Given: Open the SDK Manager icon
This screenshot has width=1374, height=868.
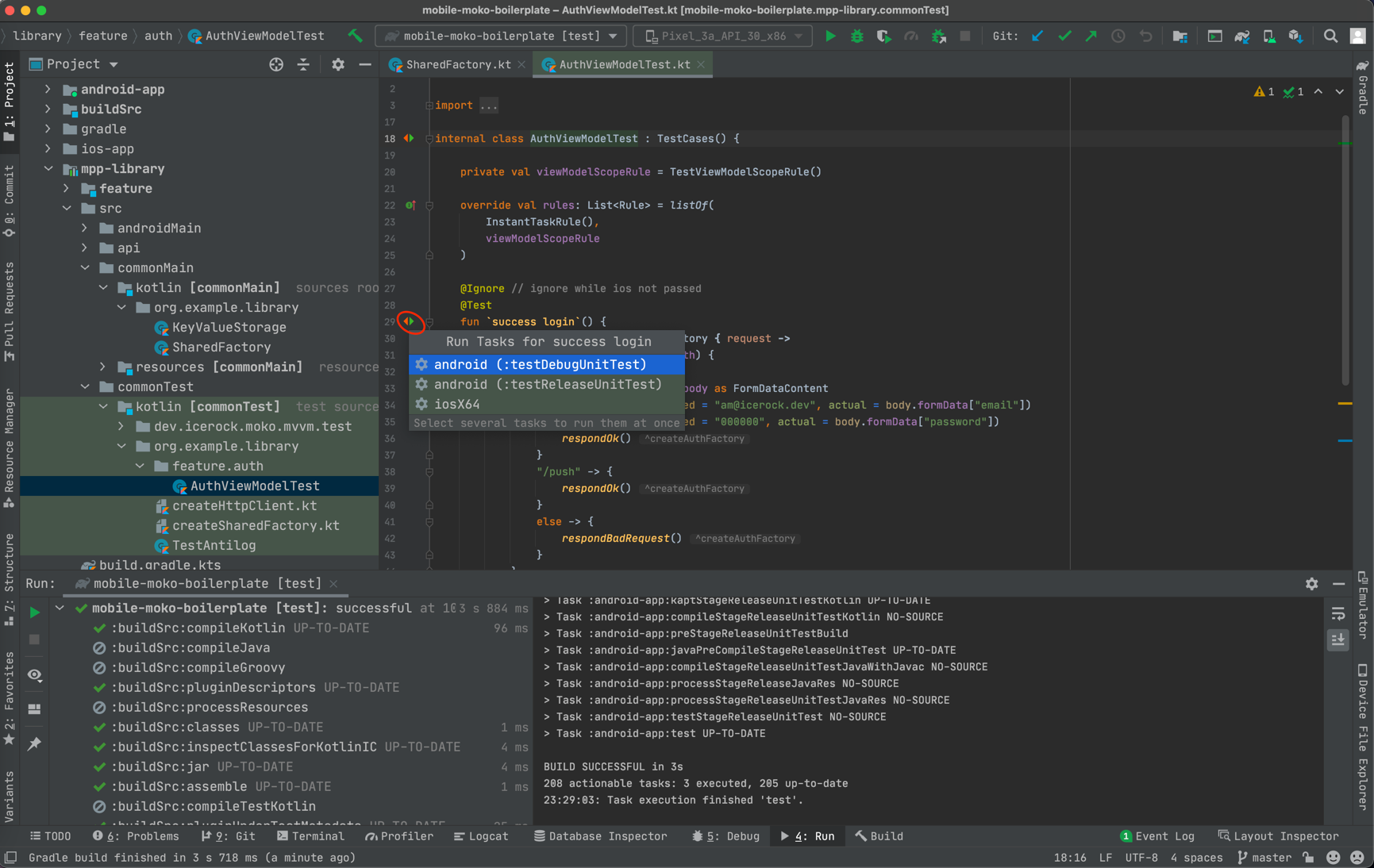Looking at the screenshot, I should (1295, 36).
